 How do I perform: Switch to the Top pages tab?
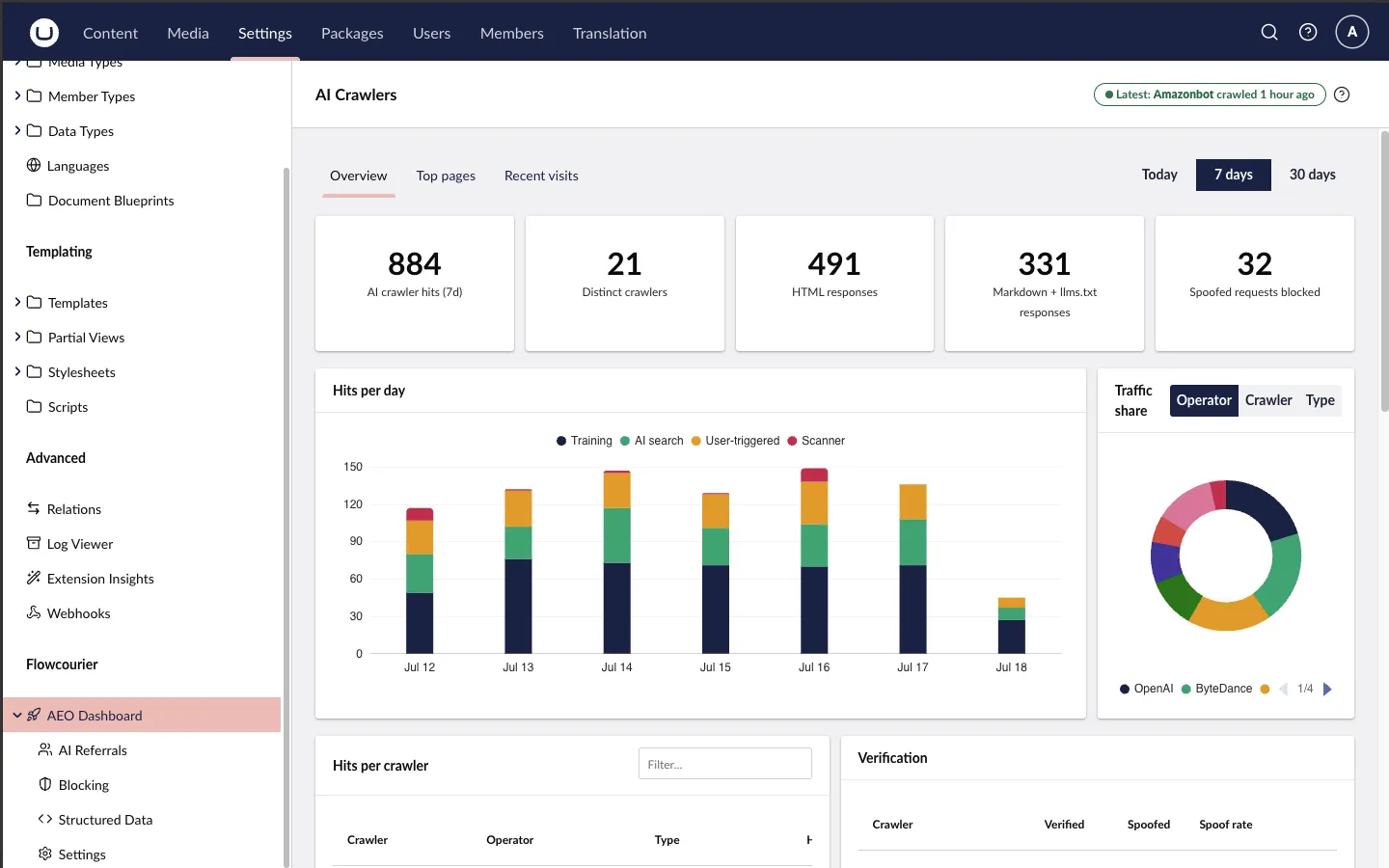(446, 176)
